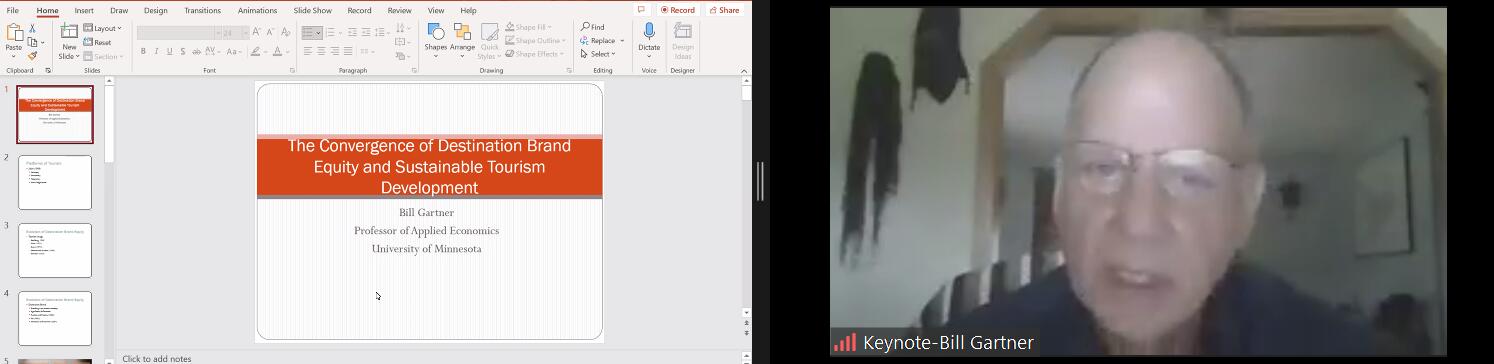1494x364 pixels.
Task: Toggle italic formatting
Action: (x=156, y=51)
